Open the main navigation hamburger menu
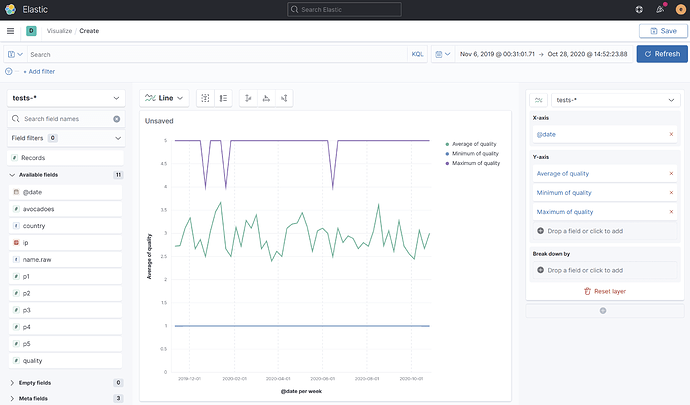 click(x=10, y=31)
